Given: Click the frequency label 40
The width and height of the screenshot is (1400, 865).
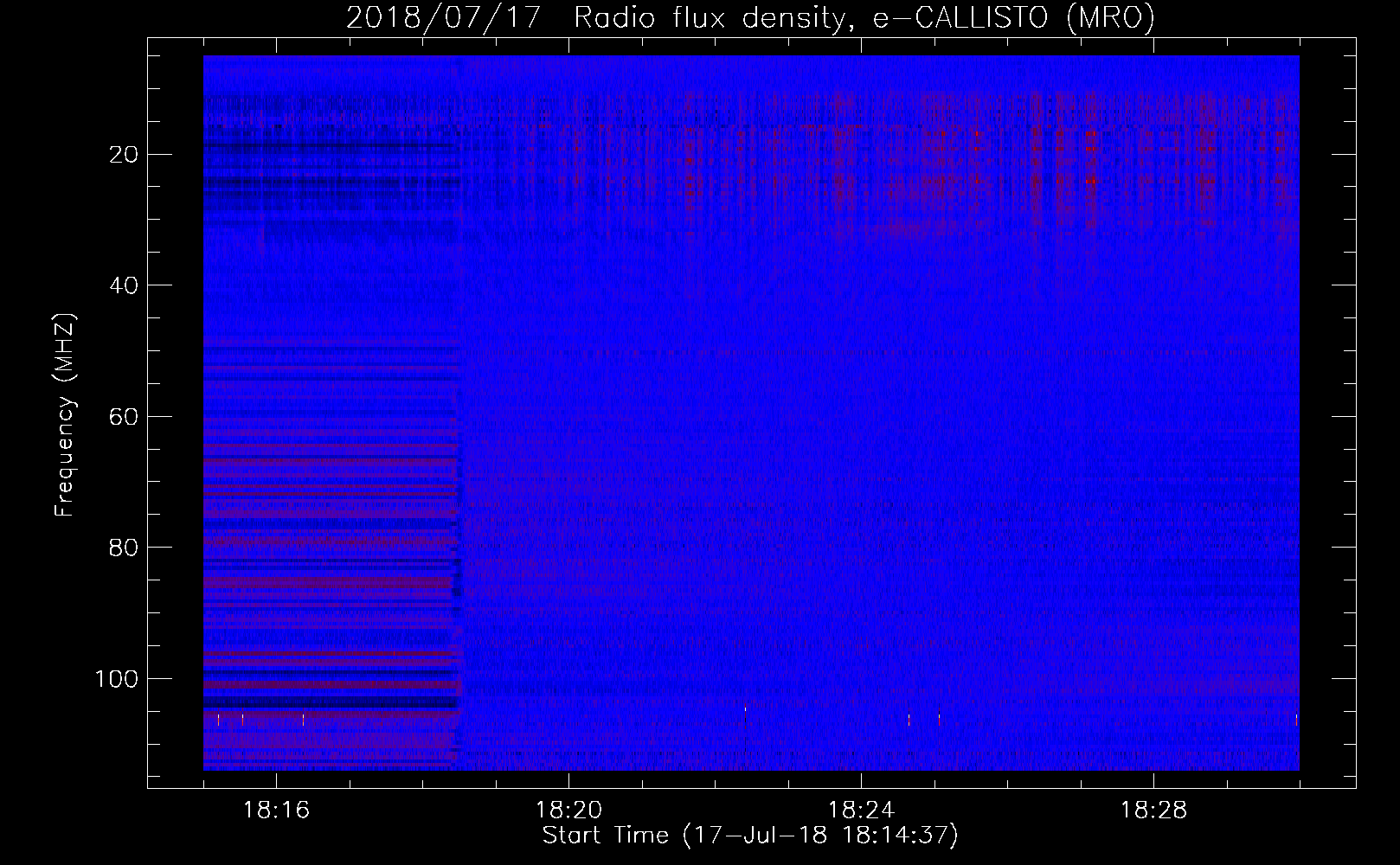Looking at the screenshot, I should (x=125, y=285).
